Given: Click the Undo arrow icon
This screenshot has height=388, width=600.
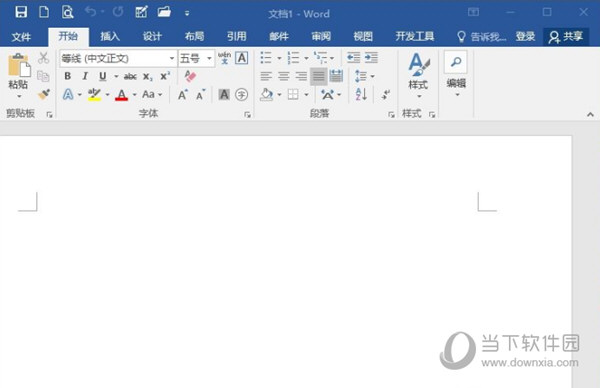Looking at the screenshot, I should (91, 12).
